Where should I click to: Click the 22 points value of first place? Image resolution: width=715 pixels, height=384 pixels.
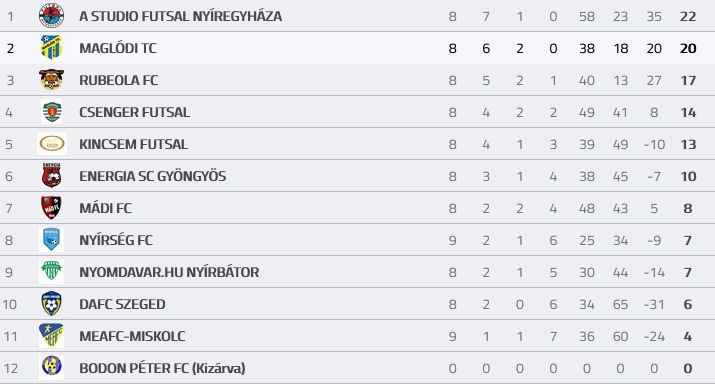pyautogui.click(x=688, y=16)
